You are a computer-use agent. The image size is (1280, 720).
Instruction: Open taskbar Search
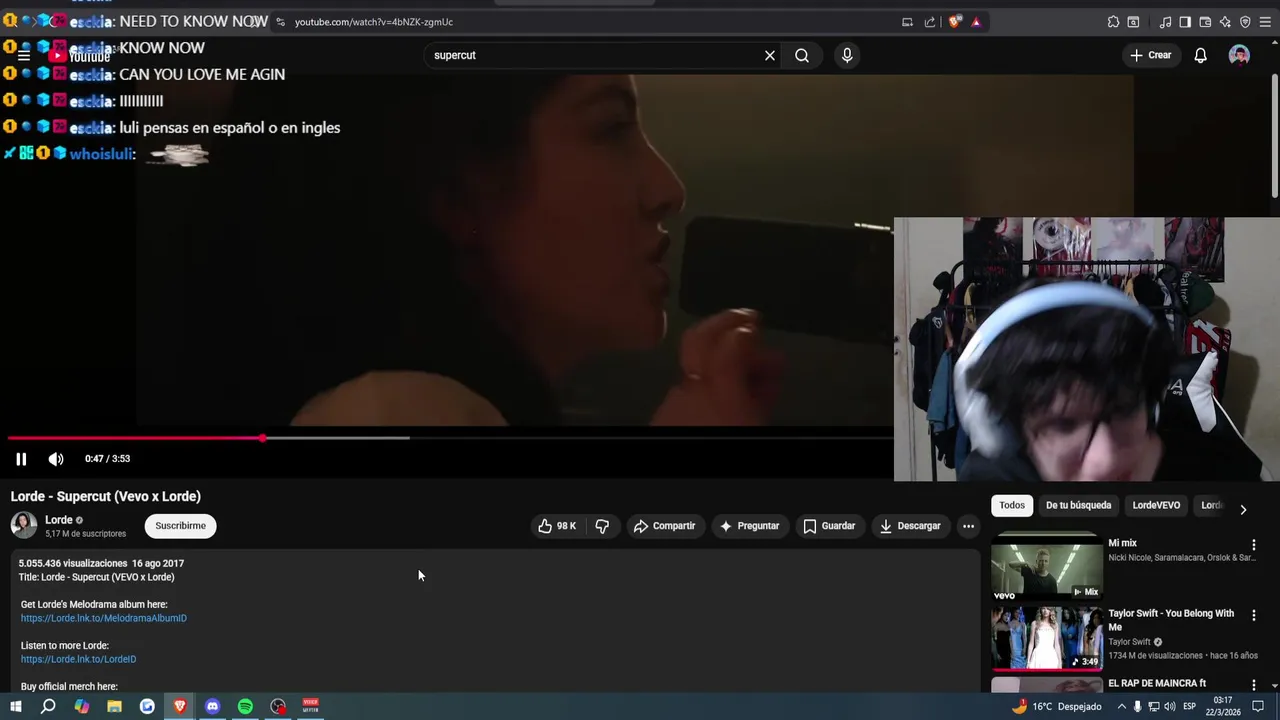click(x=48, y=706)
